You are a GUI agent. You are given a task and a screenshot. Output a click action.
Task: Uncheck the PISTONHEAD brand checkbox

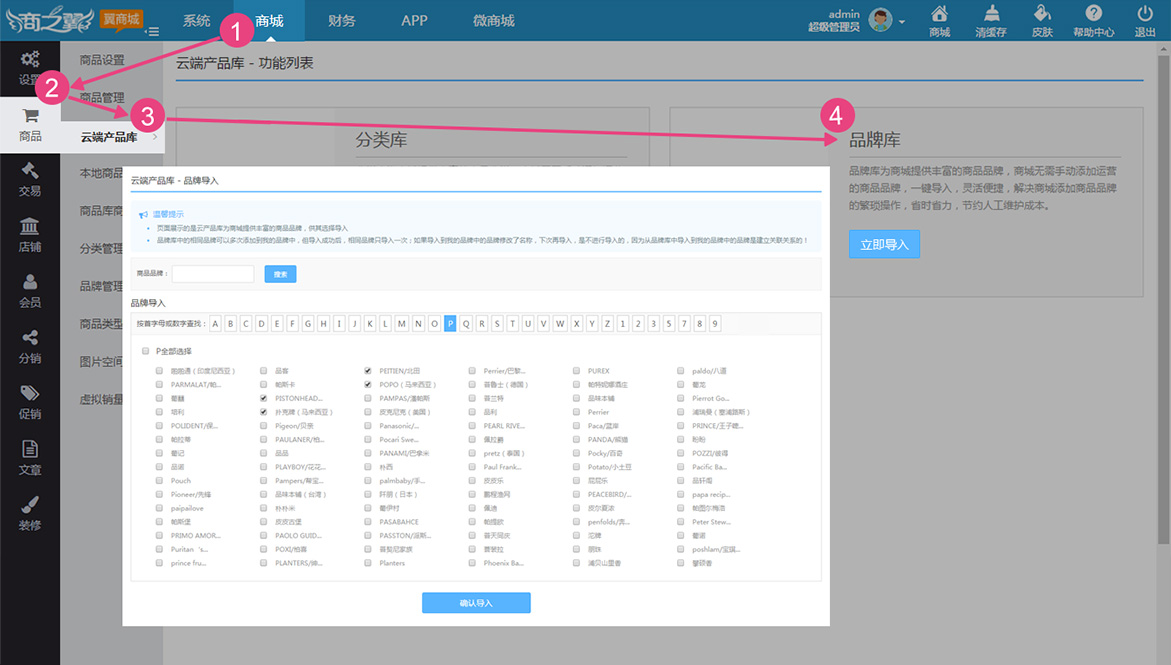[x=264, y=398]
